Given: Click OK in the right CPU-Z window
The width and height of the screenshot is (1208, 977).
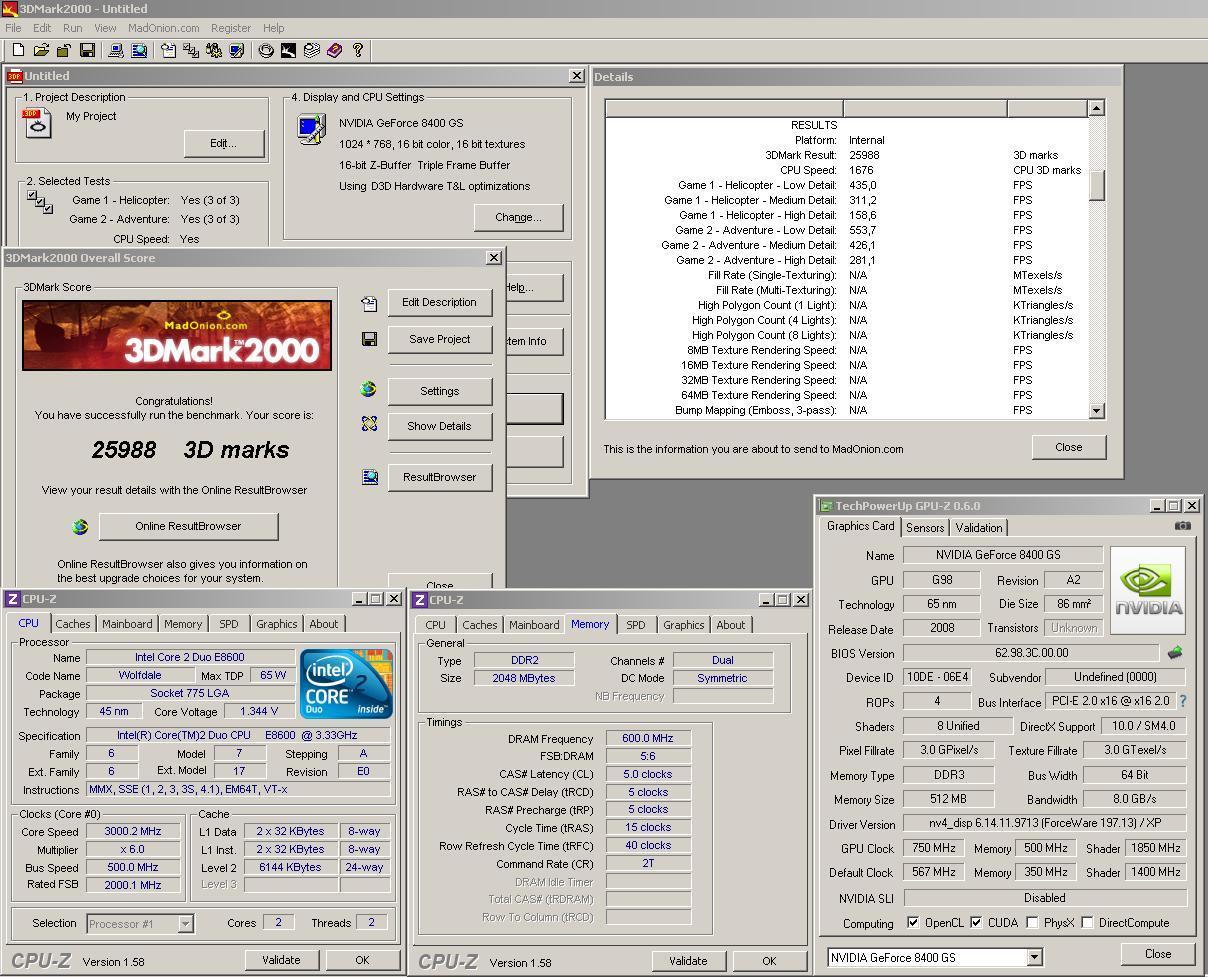Looking at the screenshot, I should 769,961.
